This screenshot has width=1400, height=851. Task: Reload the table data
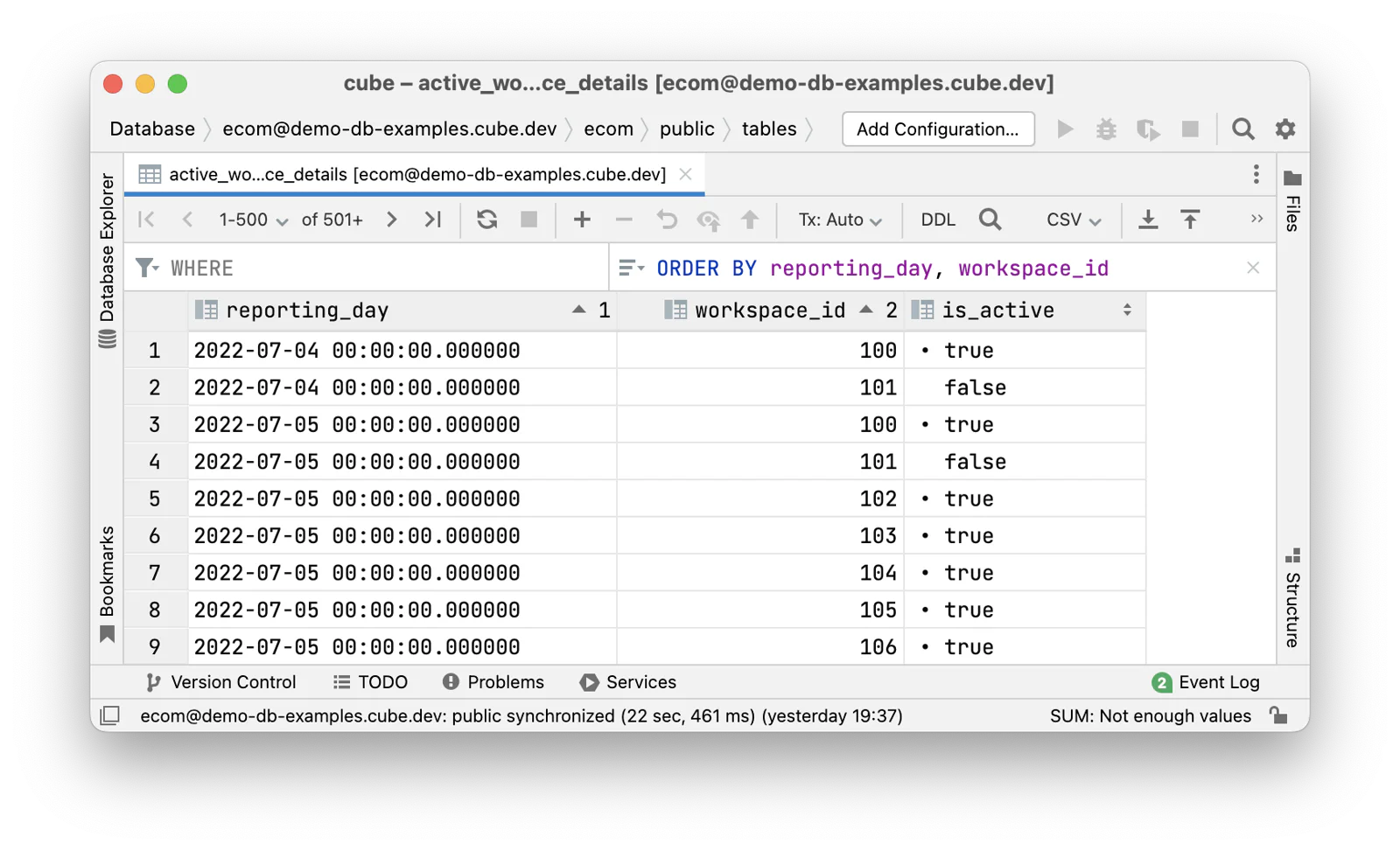click(x=487, y=220)
